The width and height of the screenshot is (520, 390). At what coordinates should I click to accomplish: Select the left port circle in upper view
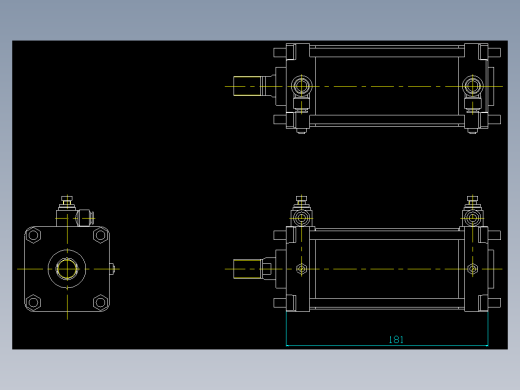(301, 86)
